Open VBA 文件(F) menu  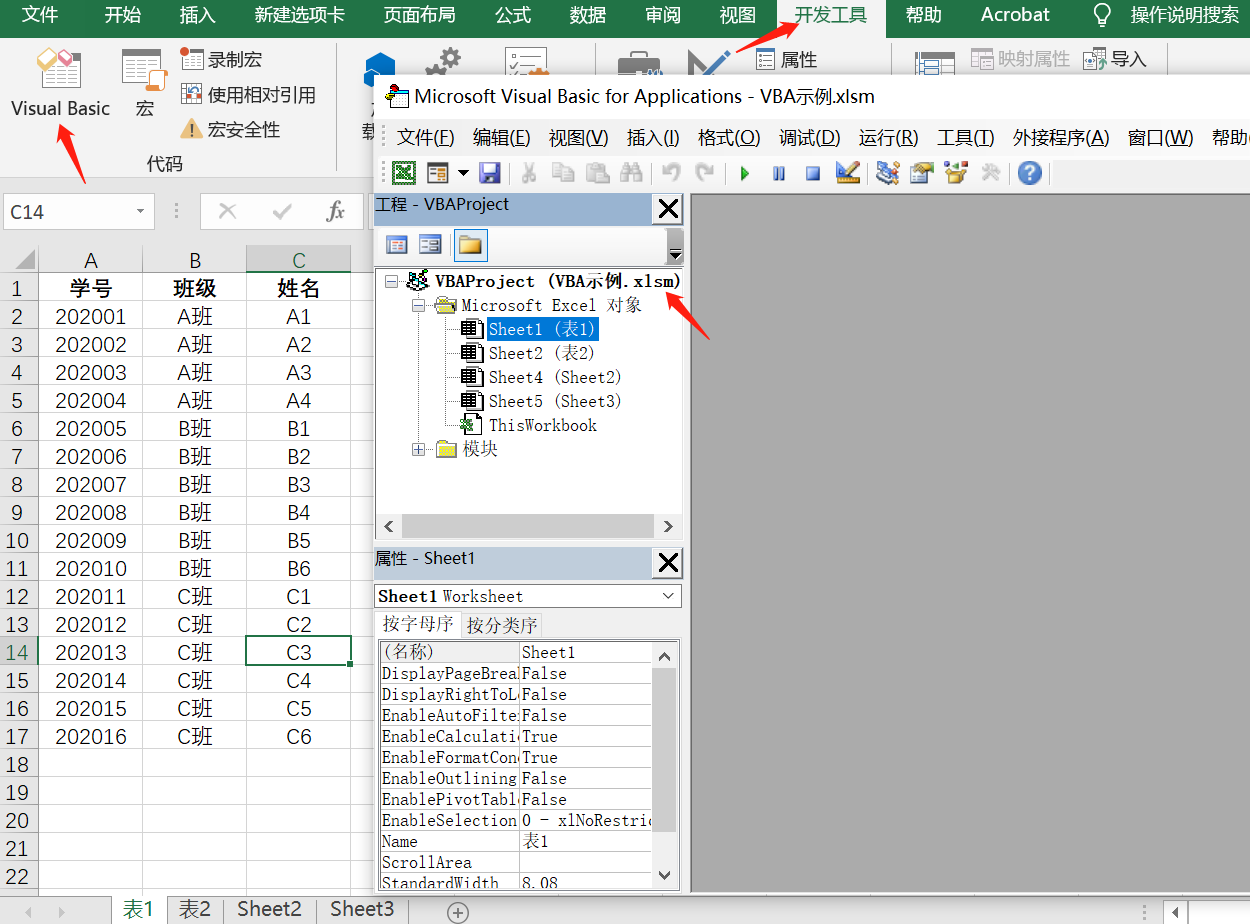[x=426, y=138]
